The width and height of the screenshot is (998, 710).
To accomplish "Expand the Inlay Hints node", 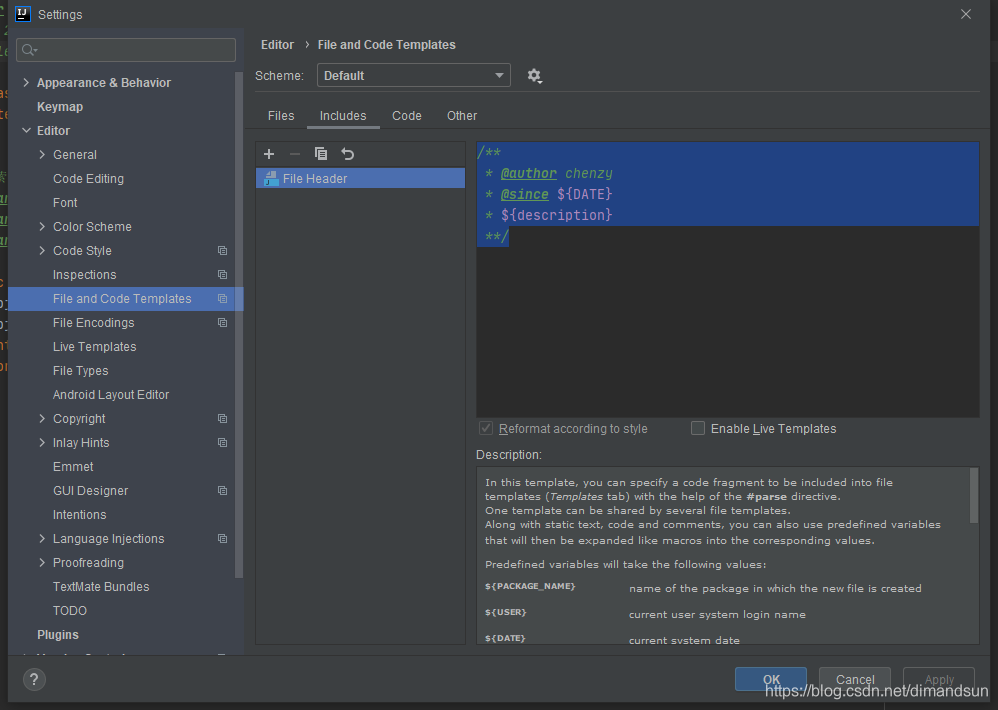I will (x=42, y=443).
